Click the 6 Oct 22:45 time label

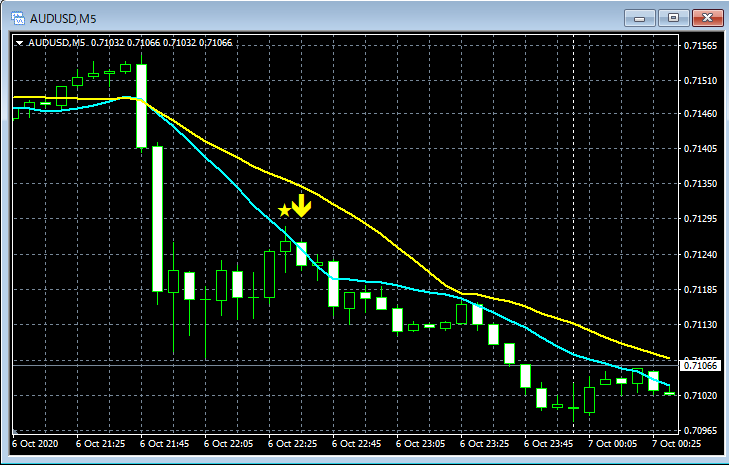click(357, 444)
